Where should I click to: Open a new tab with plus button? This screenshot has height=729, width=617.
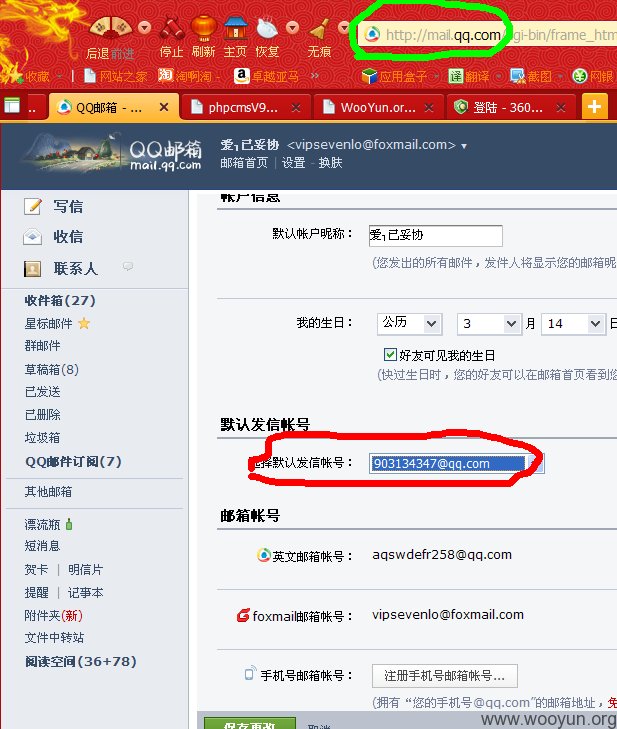[594, 107]
